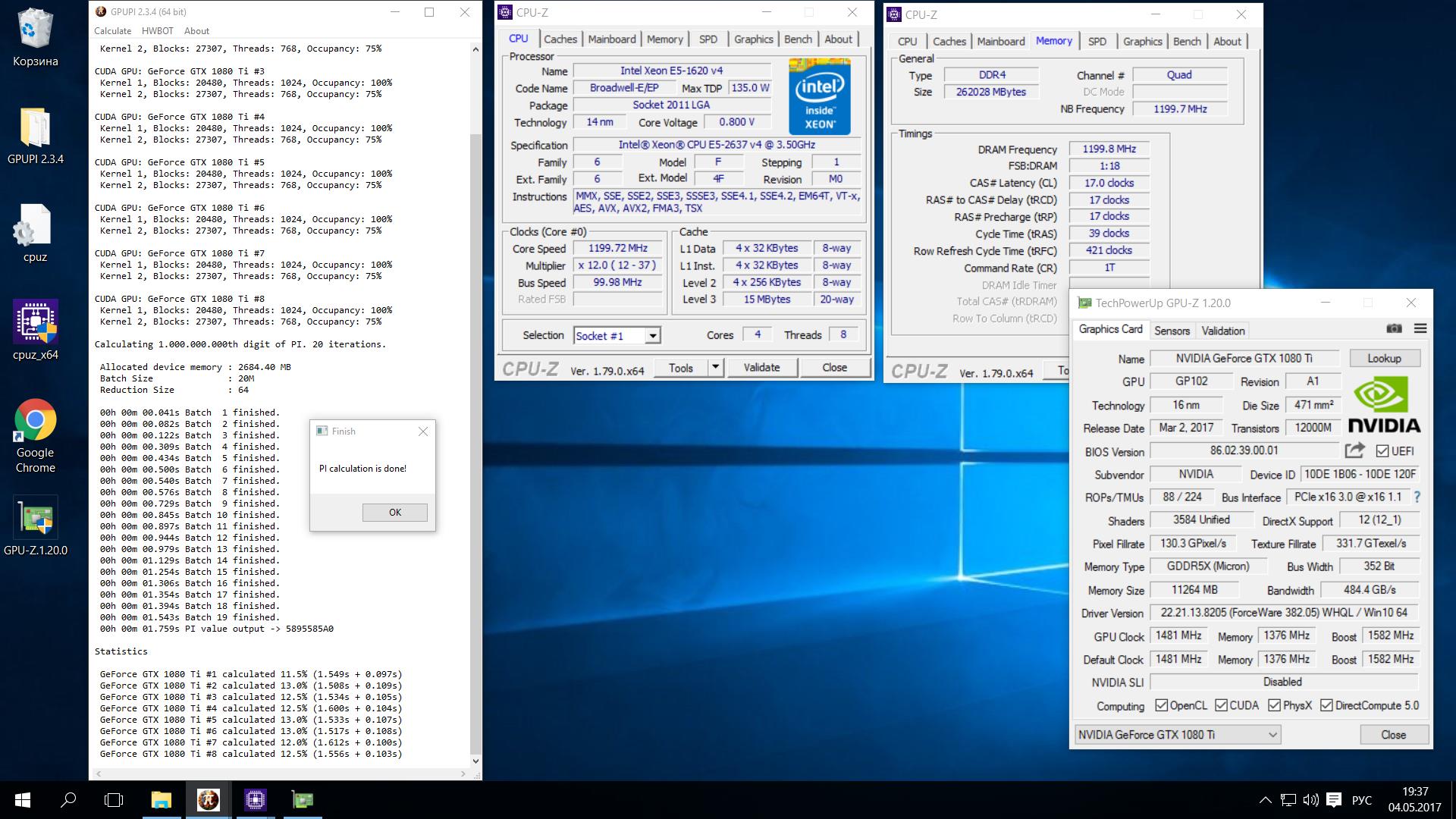Image resolution: width=1456 pixels, height=819 pixels.
Task: Open Bench tab in first CPU-Z window
Action: click(x=798, y=39)
